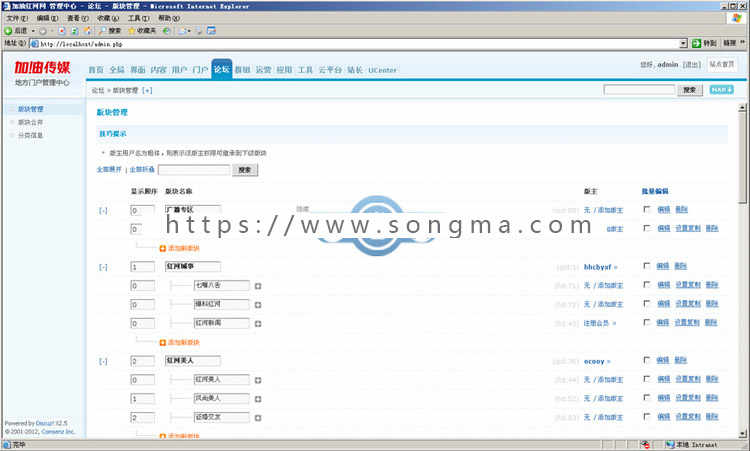Switch to the UCenter admin tab
The height and width of the screenshot is (451, 750).
point(382,70)
